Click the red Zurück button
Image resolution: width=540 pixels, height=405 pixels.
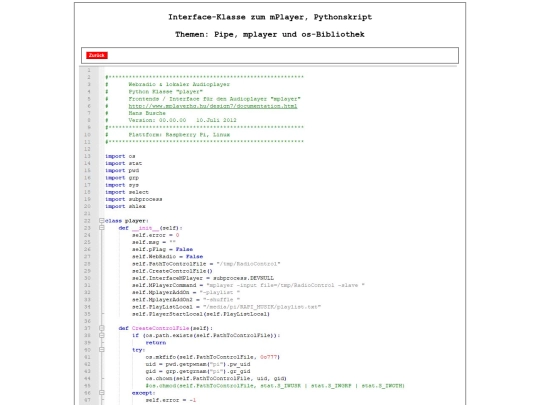(97, 55)
